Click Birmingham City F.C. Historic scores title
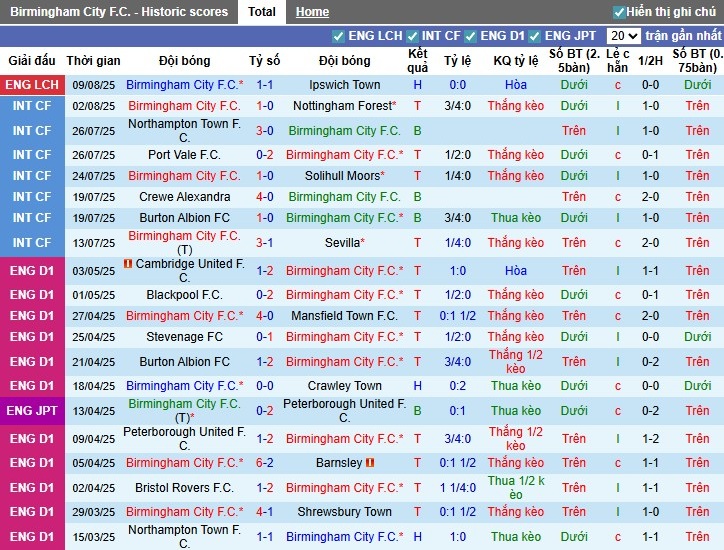724x550 pixels. [119, 12]
